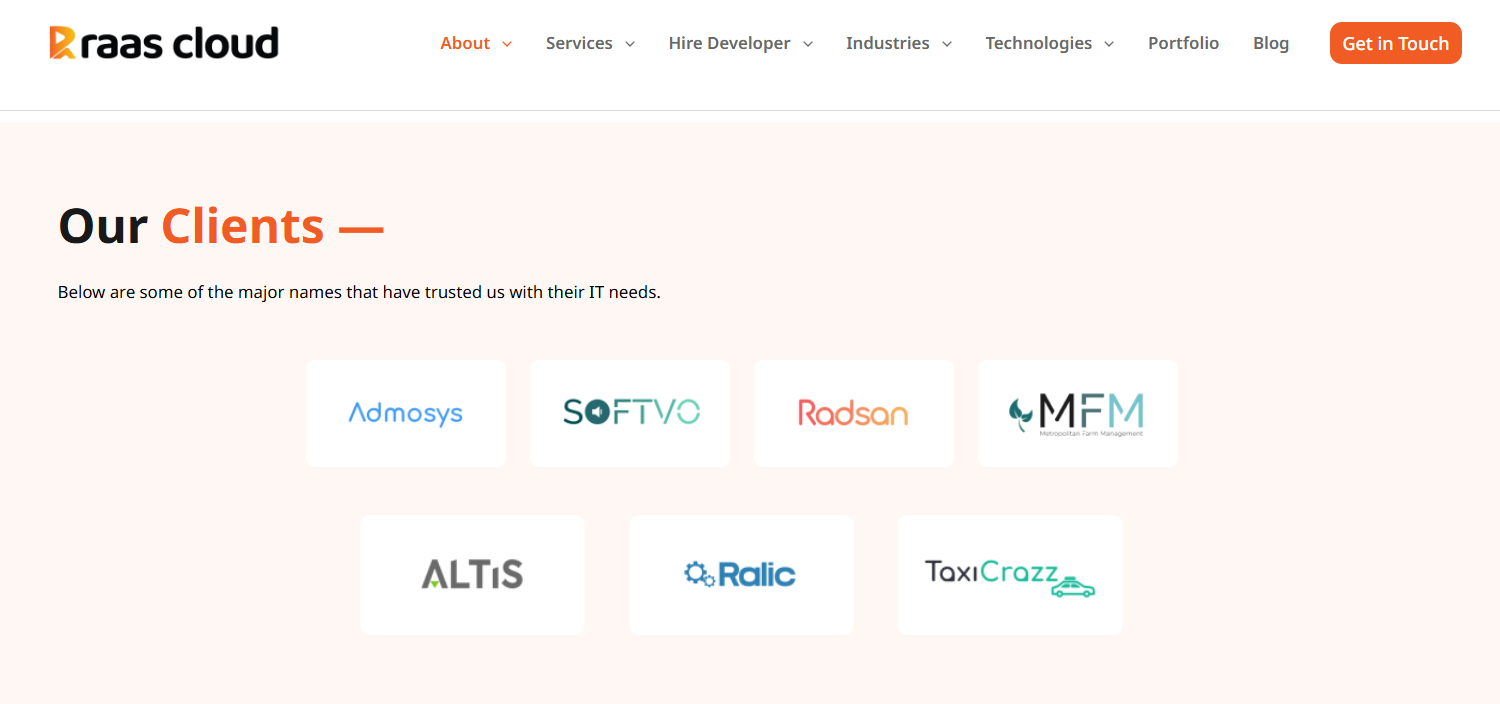Image resolution: width=1500 pixels, height=704 pixels.
Task: Open the About menu
Action: pos(465,43)
